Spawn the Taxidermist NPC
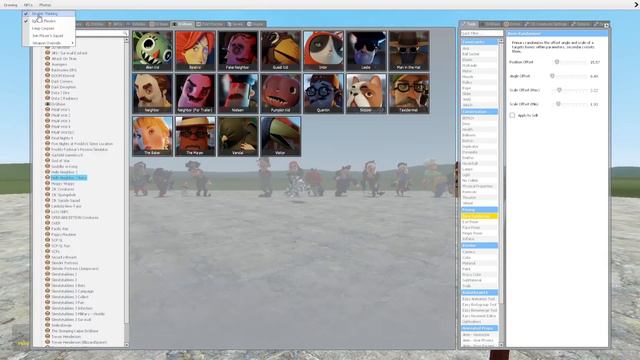 [x=409, y=93]
